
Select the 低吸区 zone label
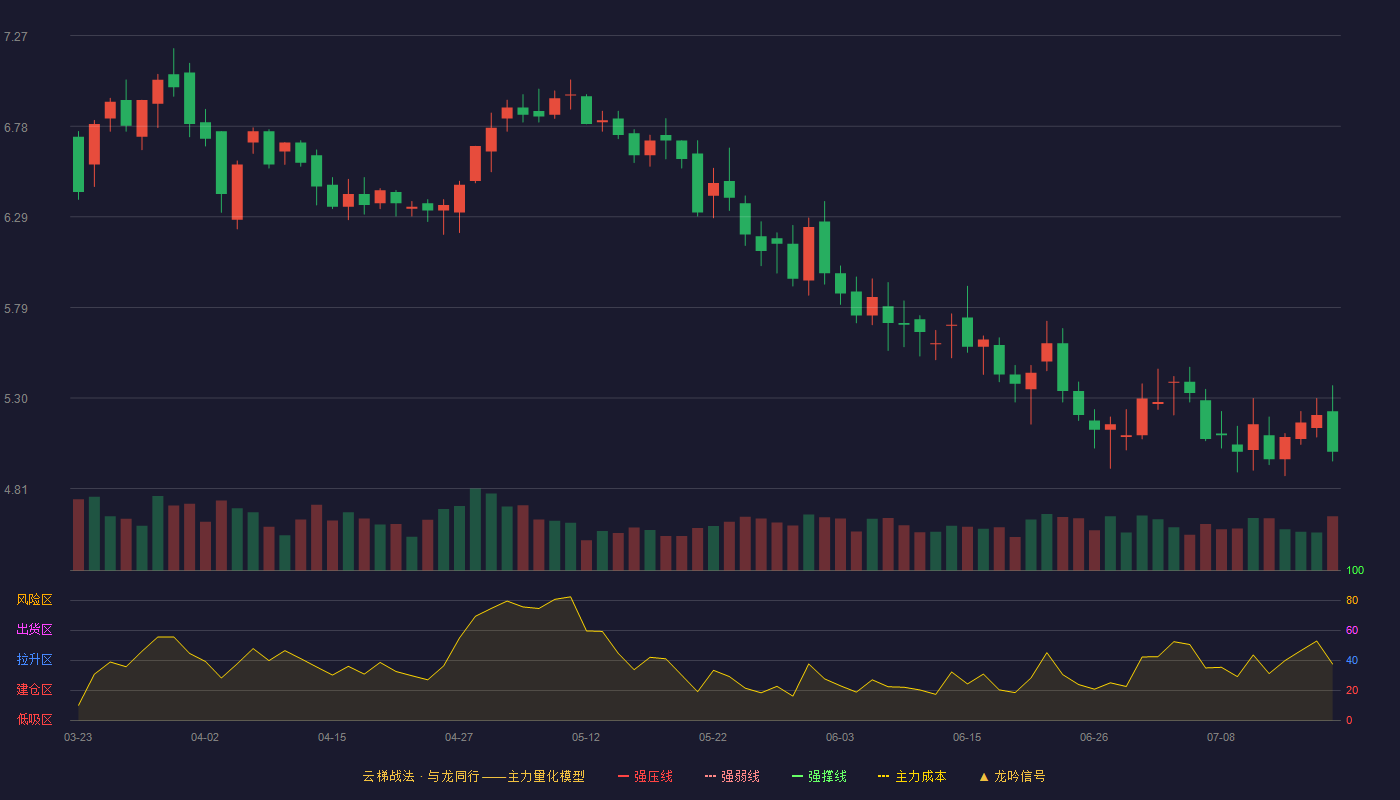tap(34, 719)
